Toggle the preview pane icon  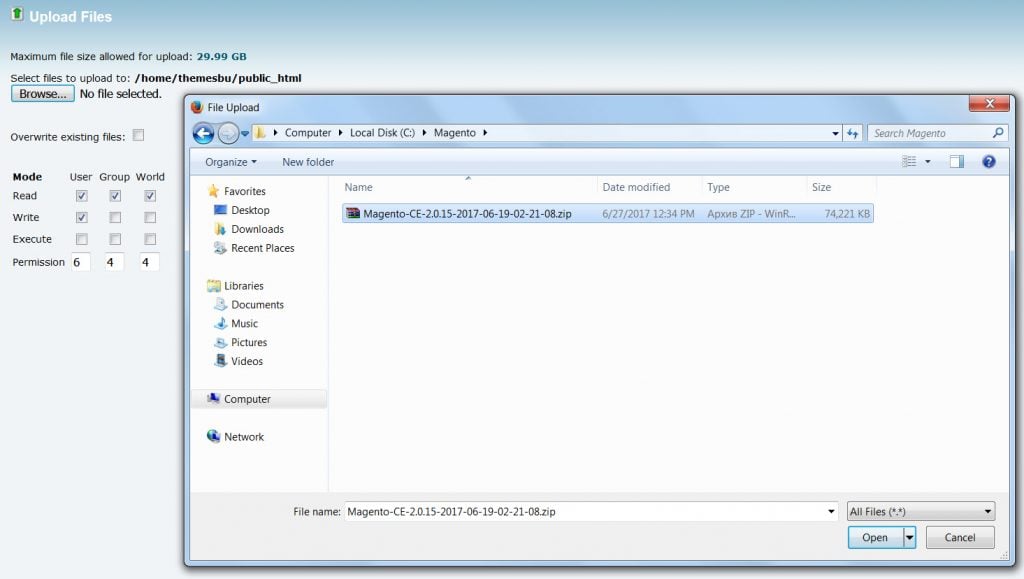(x=956, y=162)
